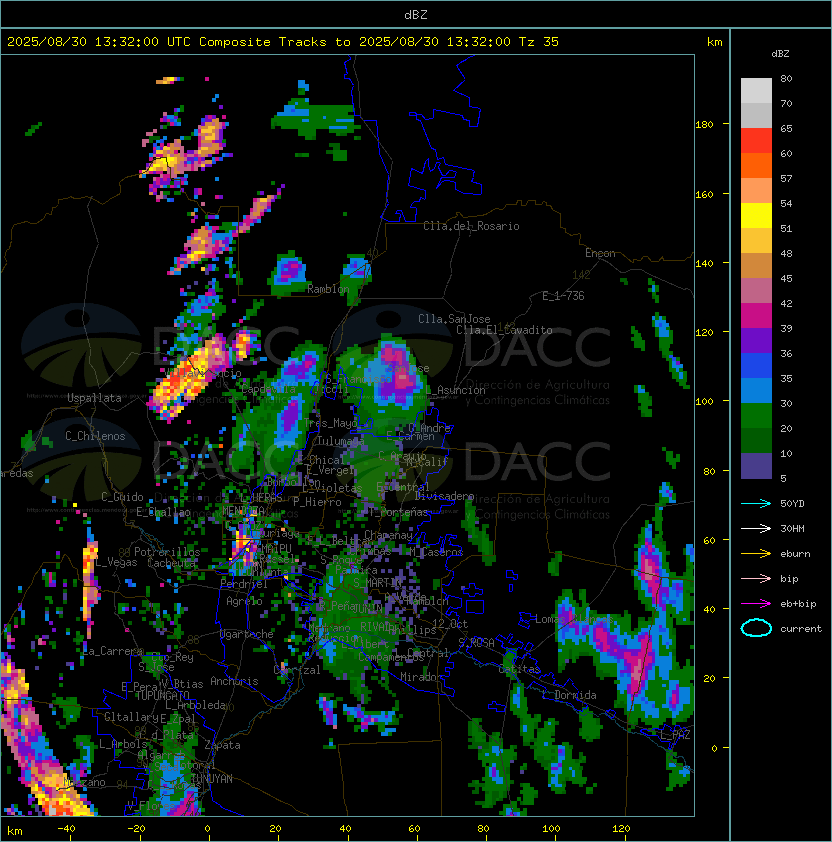Click the 'La_Carrera' map label

coord(112,651)
